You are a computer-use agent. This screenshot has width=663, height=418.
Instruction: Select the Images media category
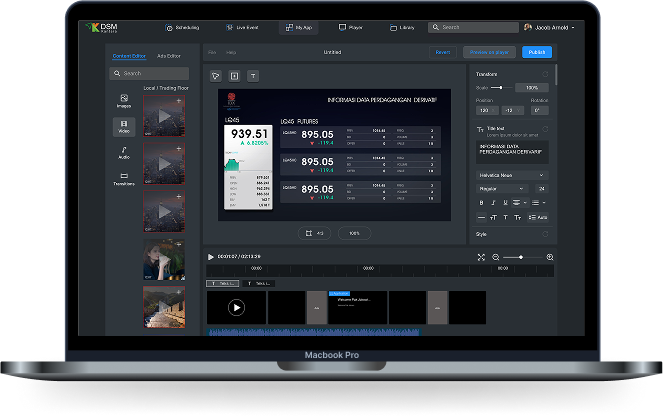pyautogui.click(x=124, y=101)
